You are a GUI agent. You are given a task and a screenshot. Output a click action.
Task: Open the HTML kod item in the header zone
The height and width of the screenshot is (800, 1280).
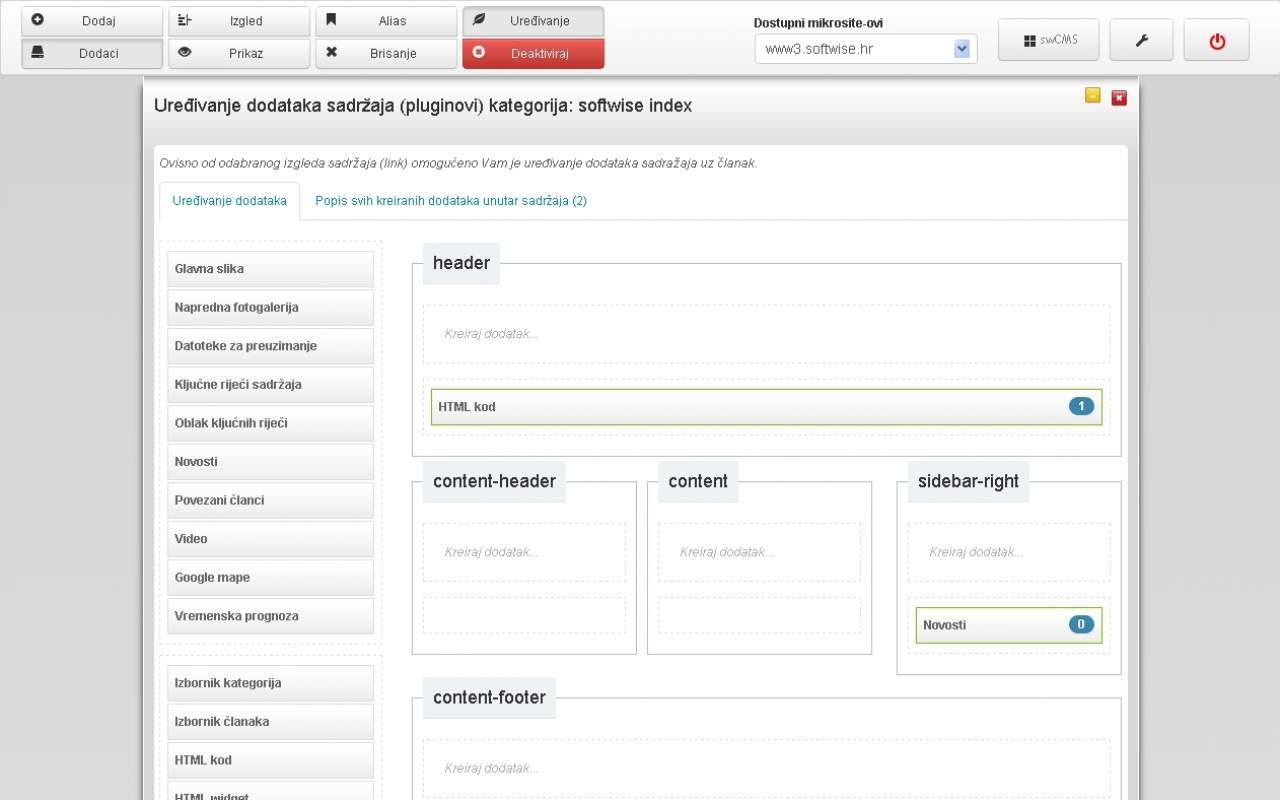[766, 407]
